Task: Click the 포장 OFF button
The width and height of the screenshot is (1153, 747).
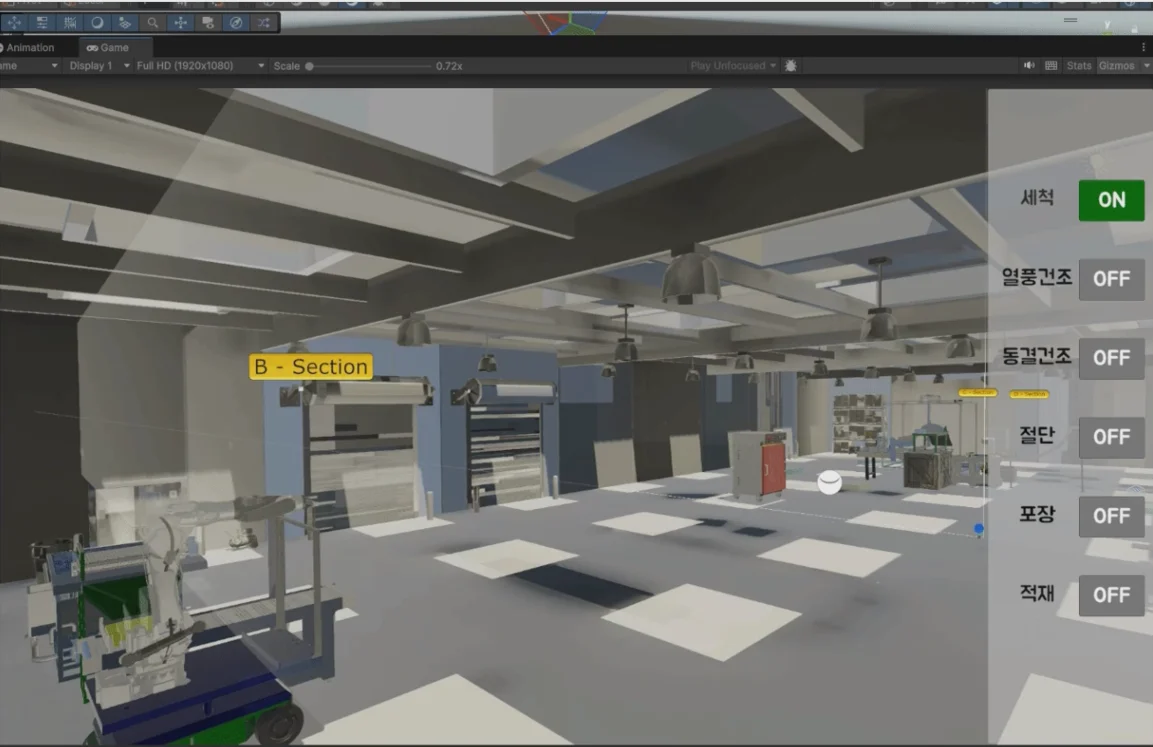Action: point(1111,516)
